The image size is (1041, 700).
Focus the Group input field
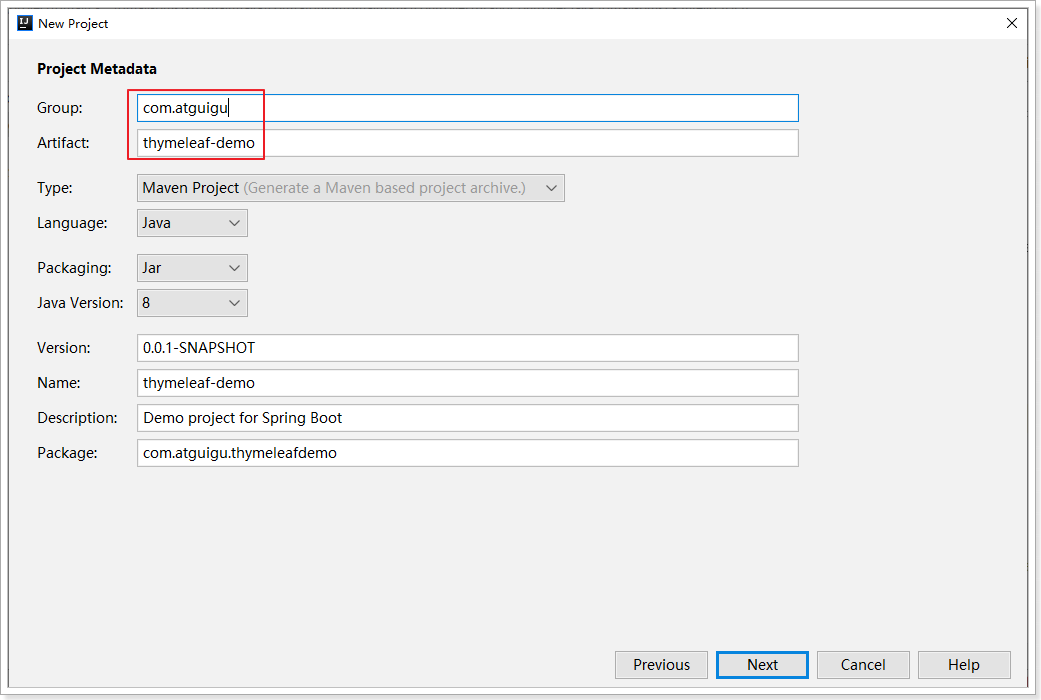click(467, 108)
